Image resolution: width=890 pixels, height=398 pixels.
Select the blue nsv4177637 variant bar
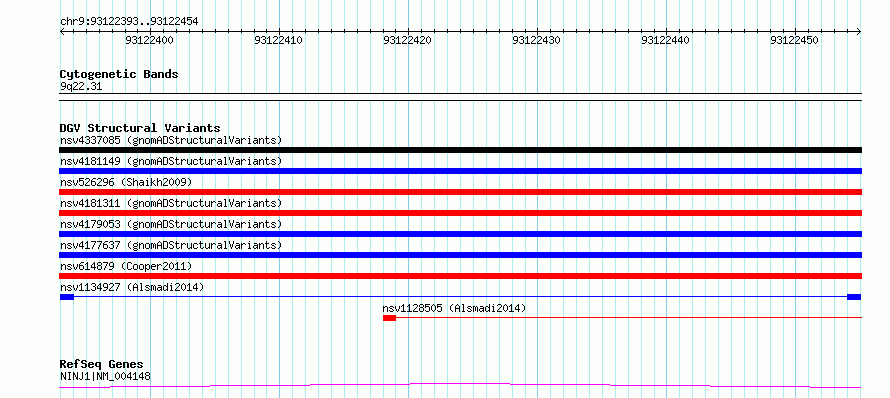(460, 255)
